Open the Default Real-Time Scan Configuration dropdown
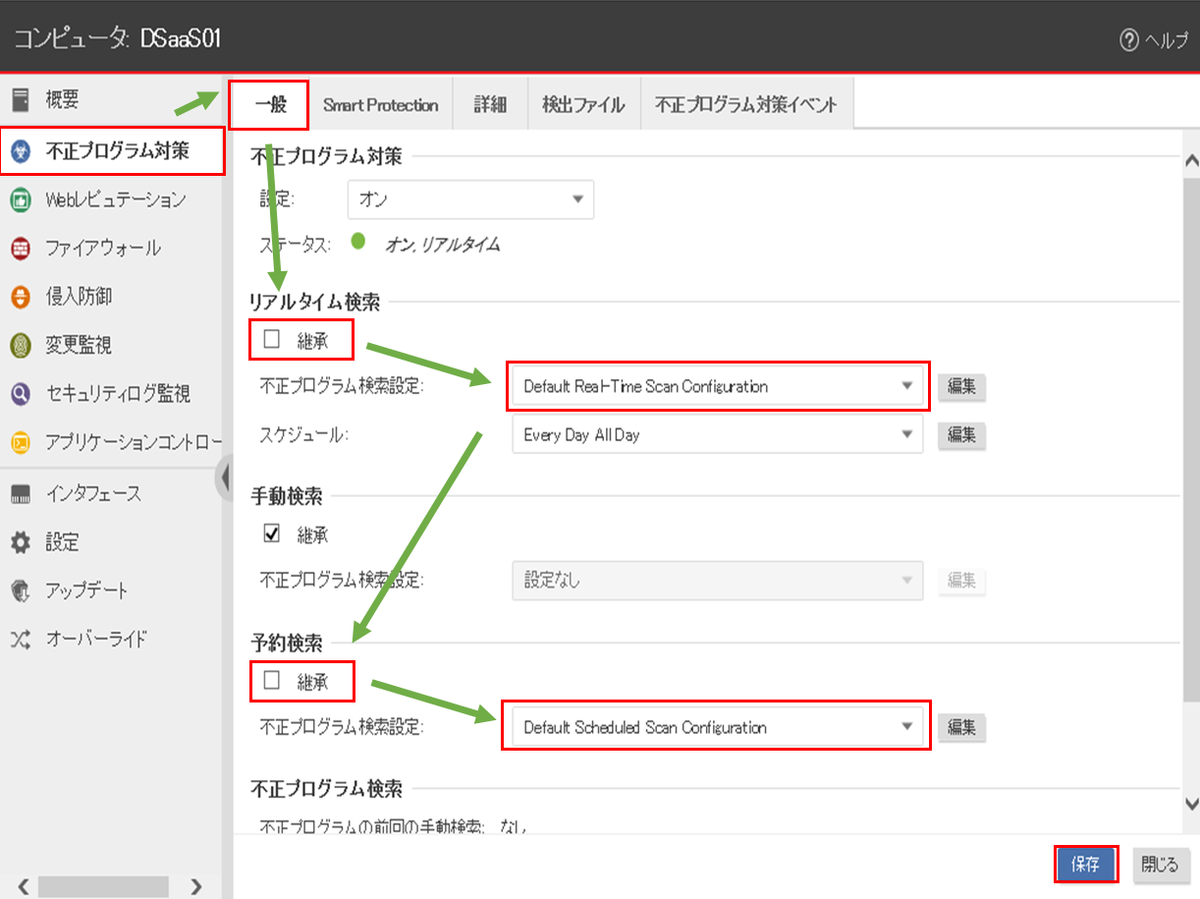The width and height of the screenshot is (1200, 899). click(x=717, y=386)
